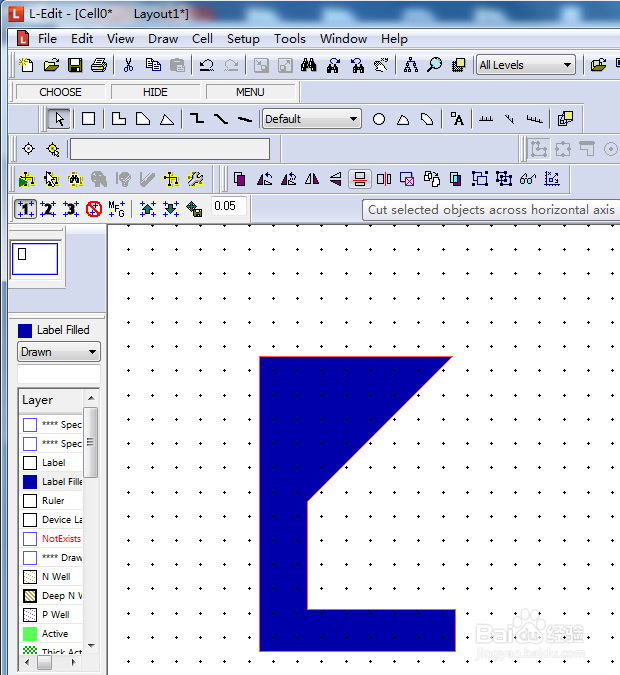Undo the last action
The image size is (620, 675).
pyautogui.click(x=207, y=65)
